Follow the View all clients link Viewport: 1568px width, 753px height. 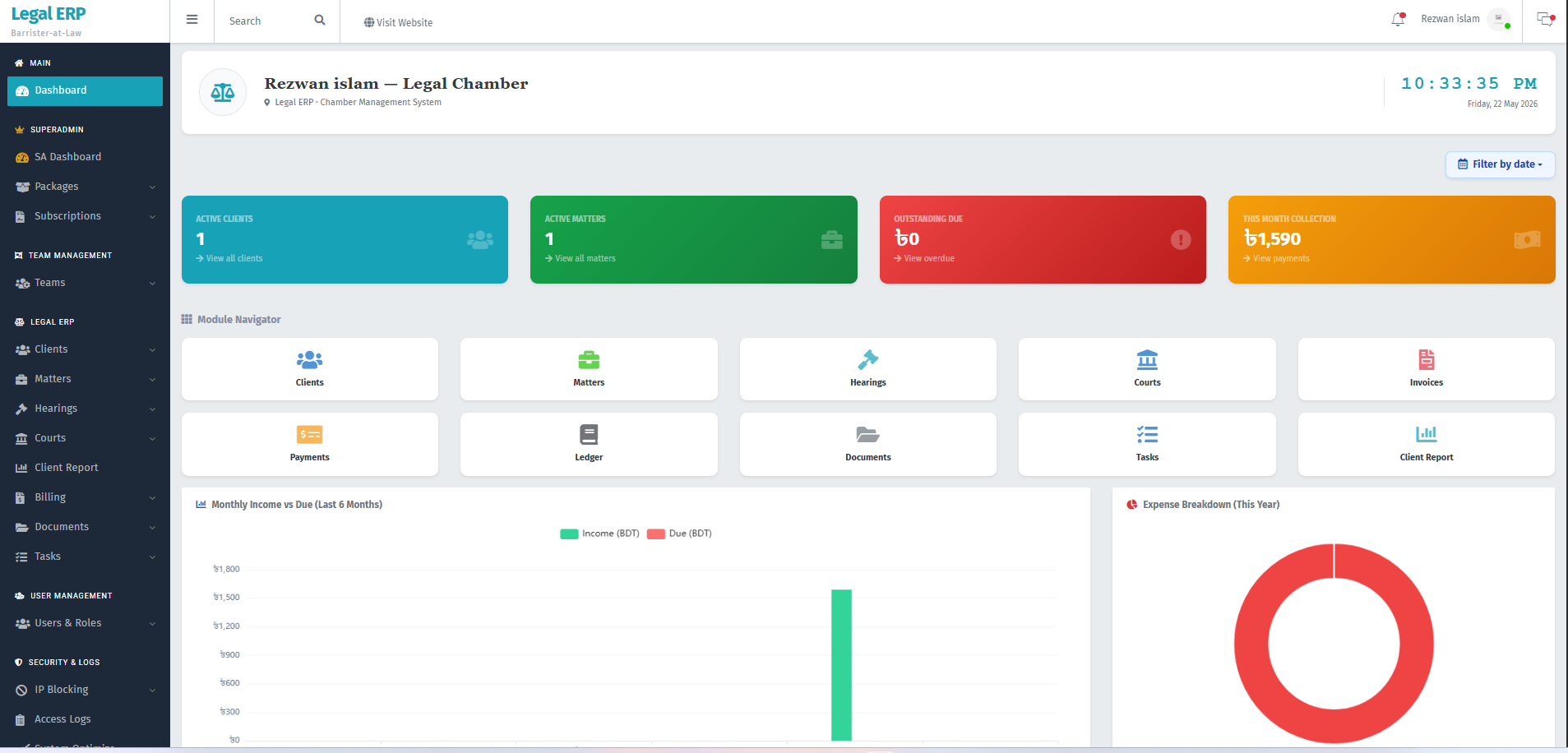tap(229, 258)
